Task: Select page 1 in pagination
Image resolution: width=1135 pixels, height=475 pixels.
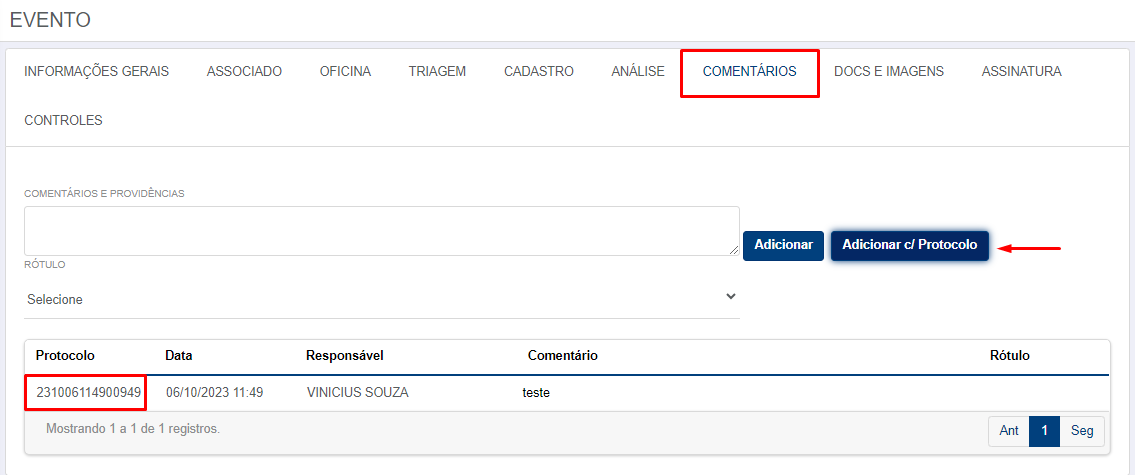Action: (1045, 431)
